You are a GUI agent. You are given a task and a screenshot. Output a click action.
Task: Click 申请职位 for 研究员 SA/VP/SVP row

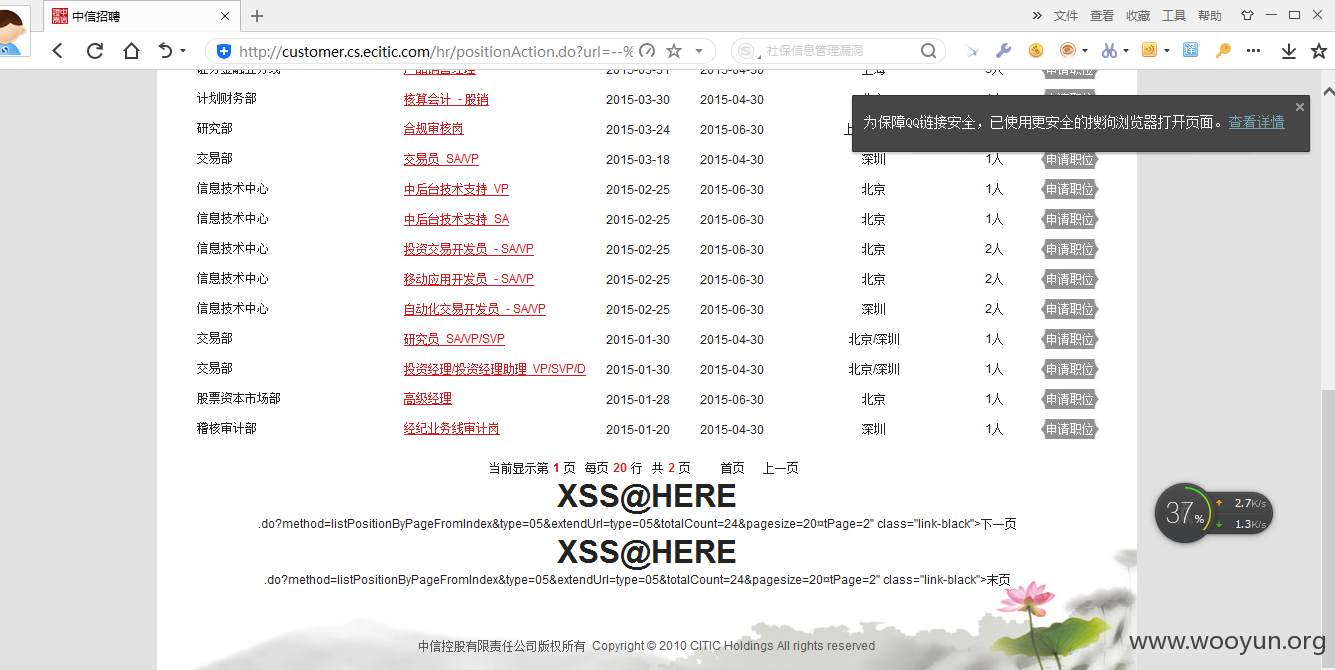(1070, 339)
